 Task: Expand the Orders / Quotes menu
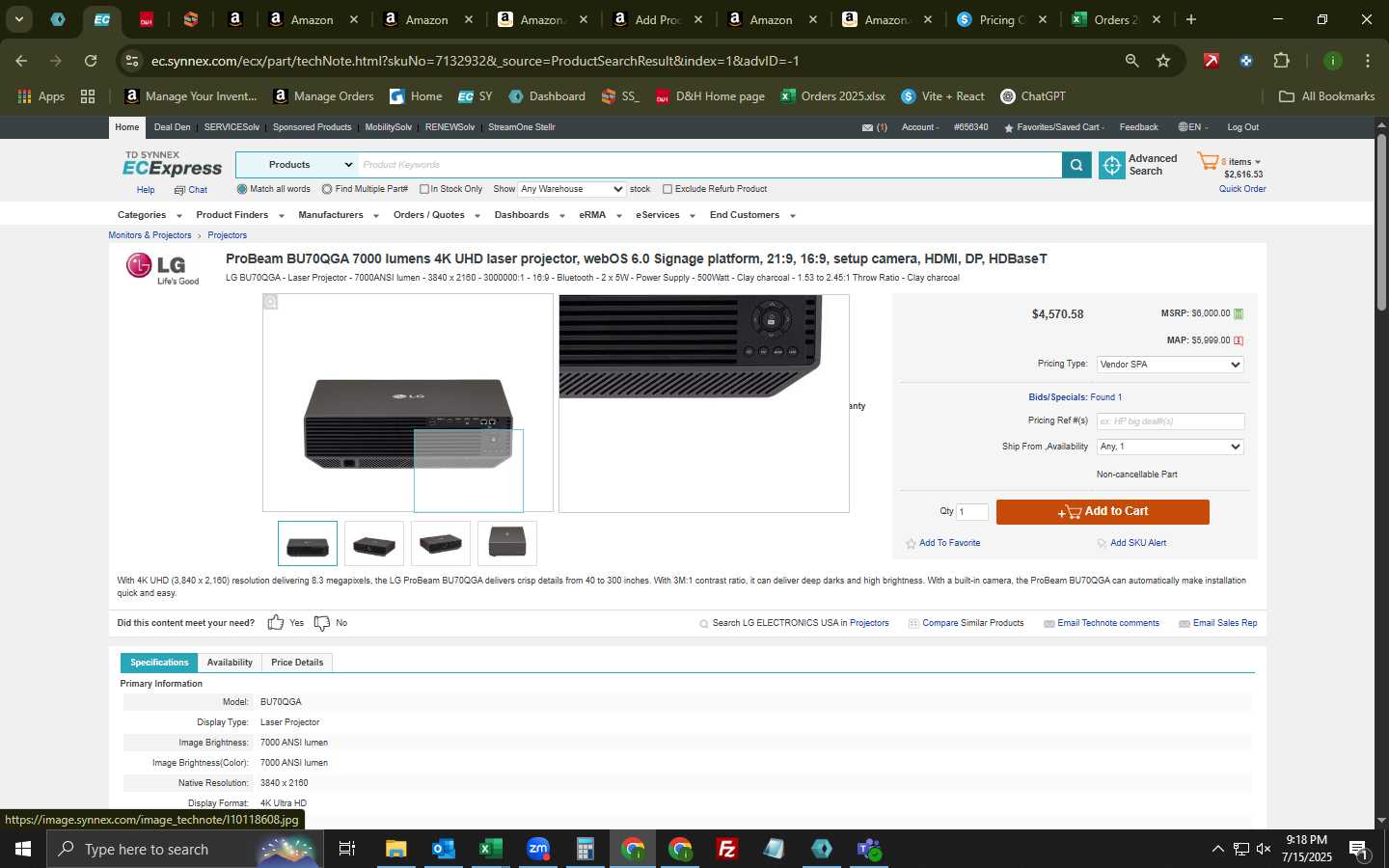[437, 215]
